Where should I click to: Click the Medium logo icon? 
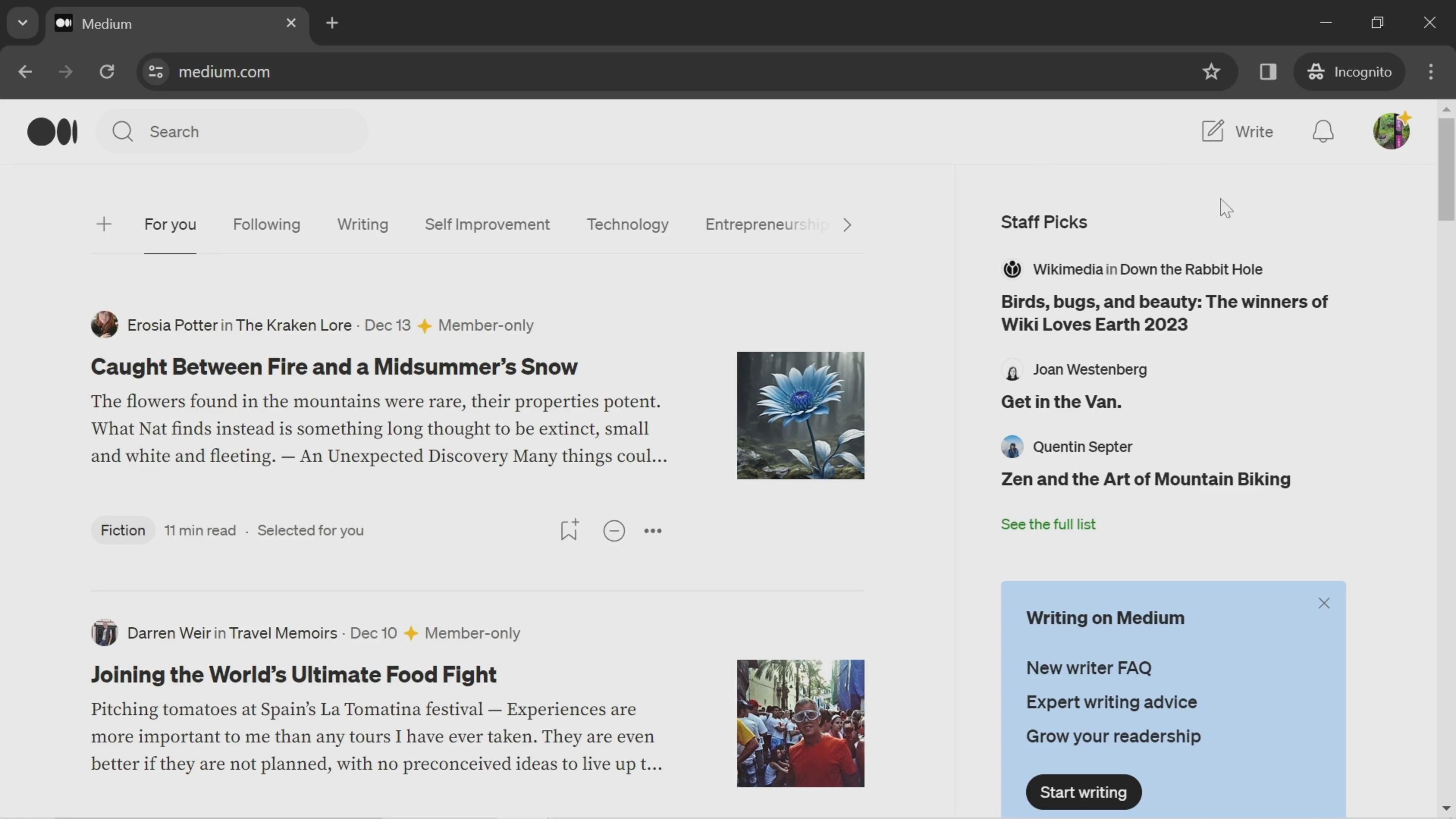coord(52,132)
